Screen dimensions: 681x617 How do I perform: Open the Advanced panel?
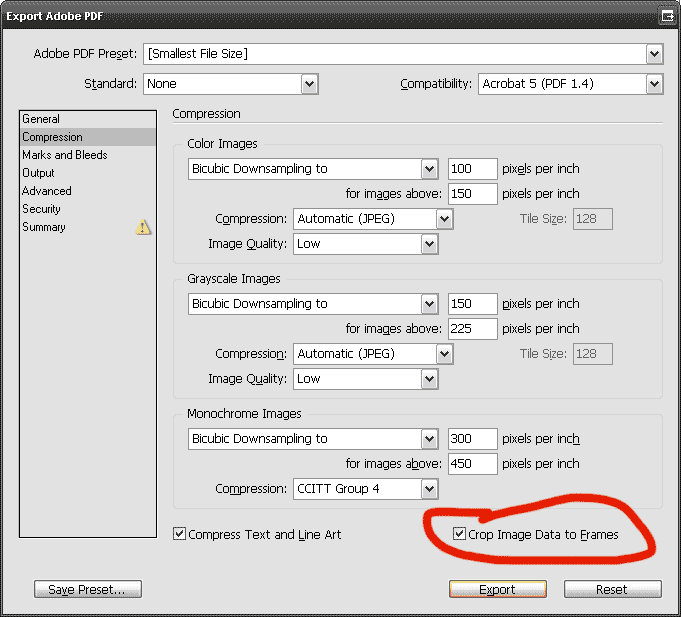pyautogui.click(x=88, y=191)
